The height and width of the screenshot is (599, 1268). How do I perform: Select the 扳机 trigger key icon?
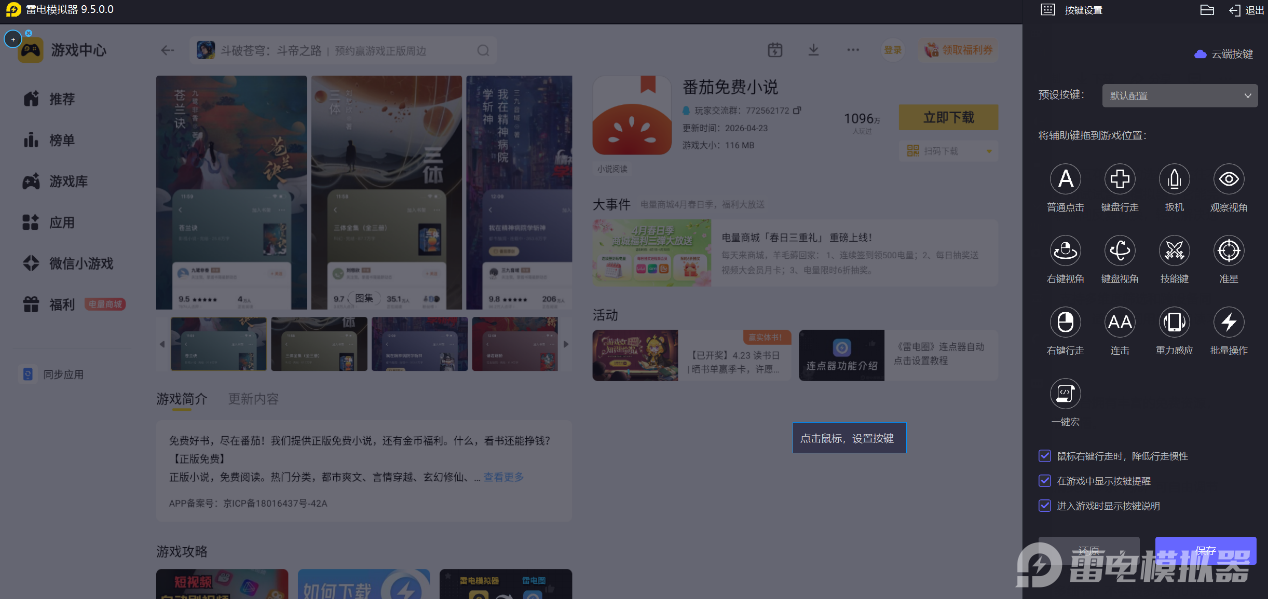1174,179
